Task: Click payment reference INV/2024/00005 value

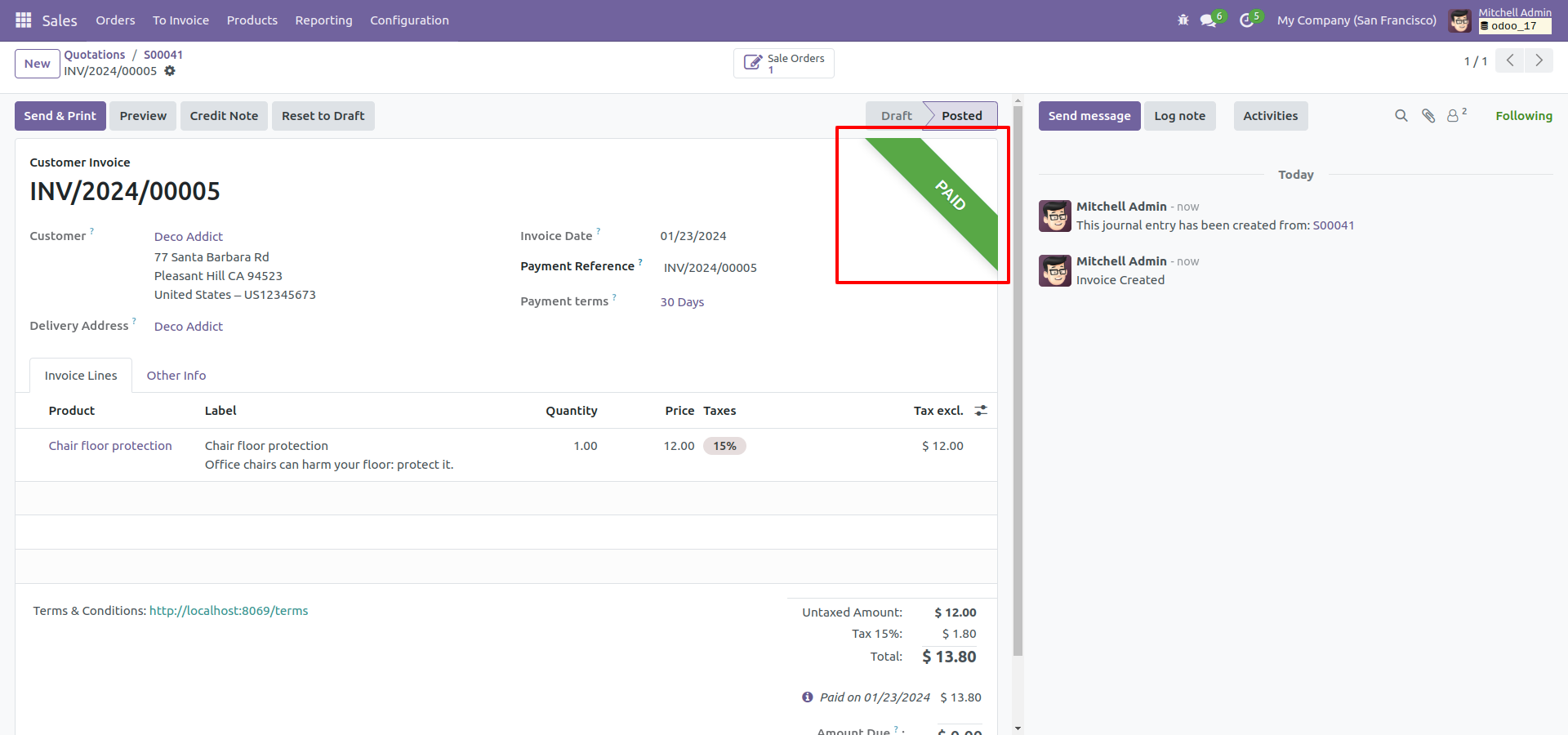Action: point(710,268)
